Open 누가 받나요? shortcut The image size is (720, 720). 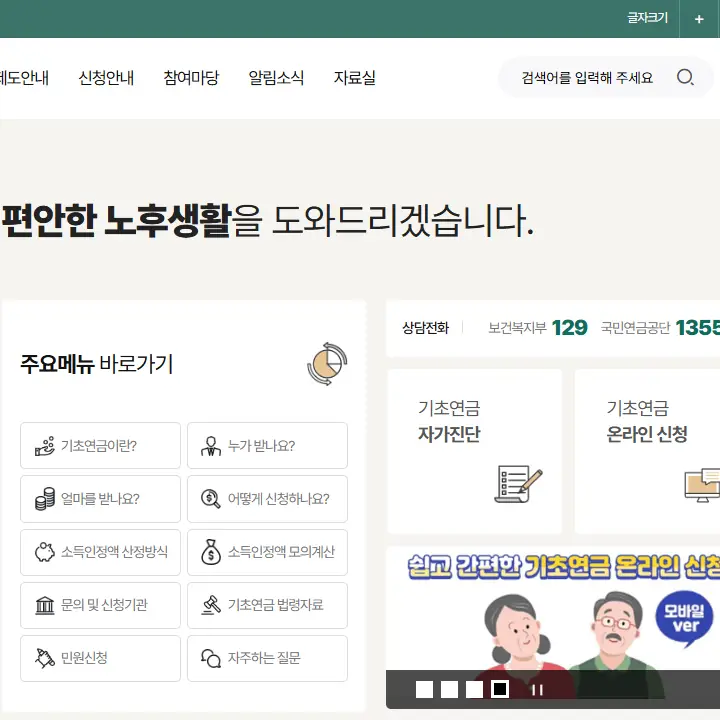point(267,445)
